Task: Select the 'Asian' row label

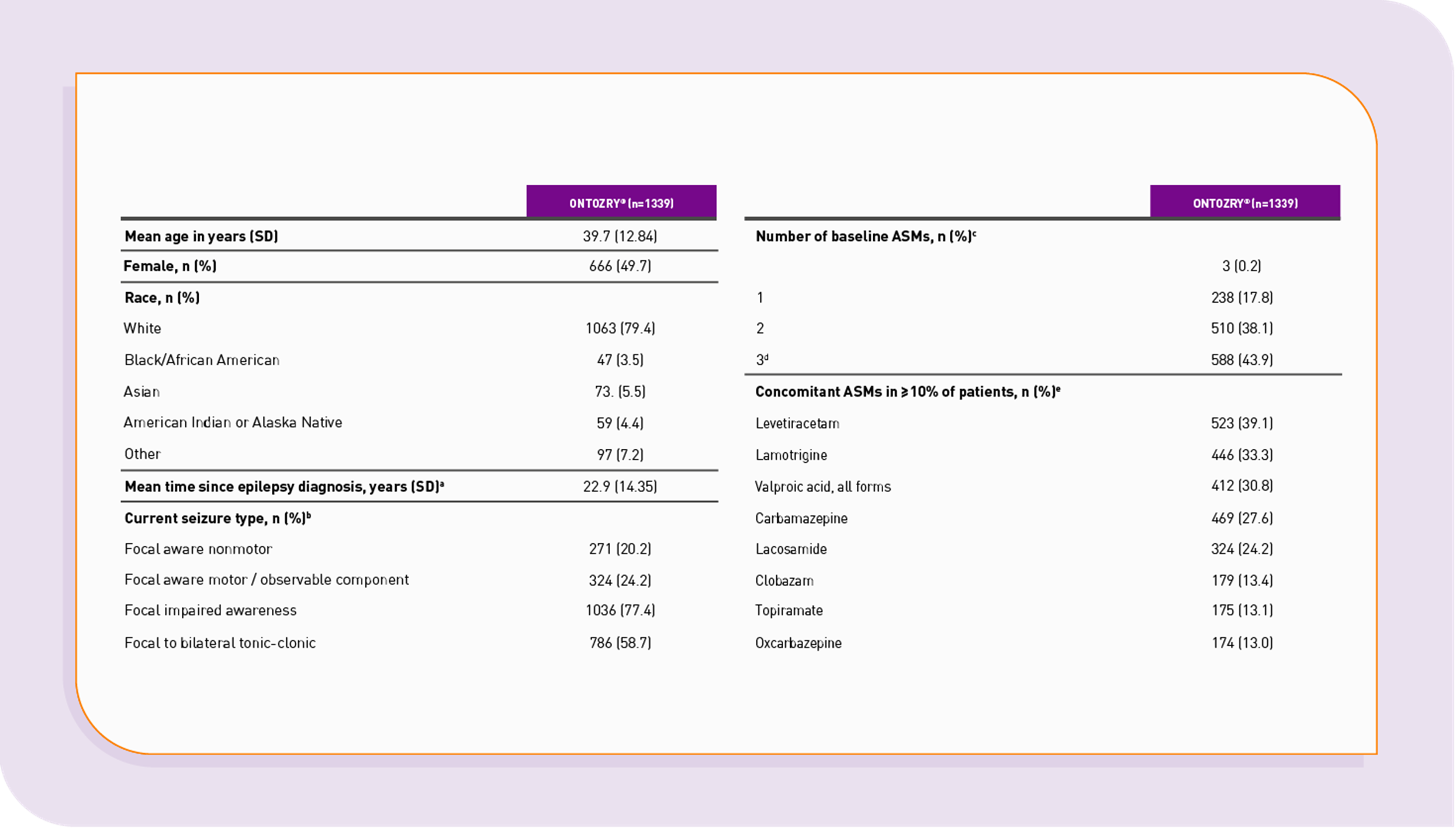Action: pyautogui.click(x=141, y=392)
